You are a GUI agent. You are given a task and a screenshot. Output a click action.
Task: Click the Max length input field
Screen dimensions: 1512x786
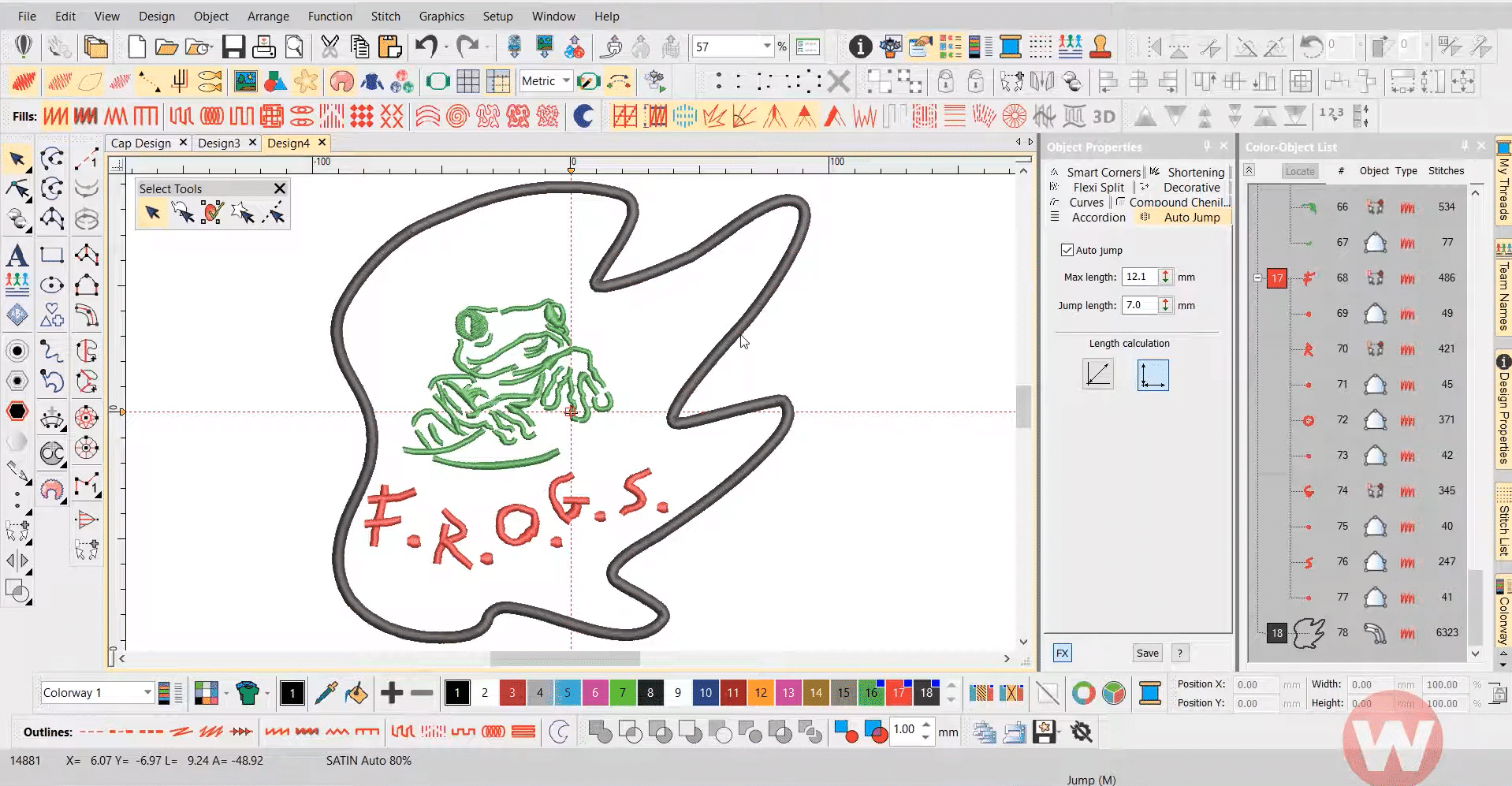[1140, 277]
